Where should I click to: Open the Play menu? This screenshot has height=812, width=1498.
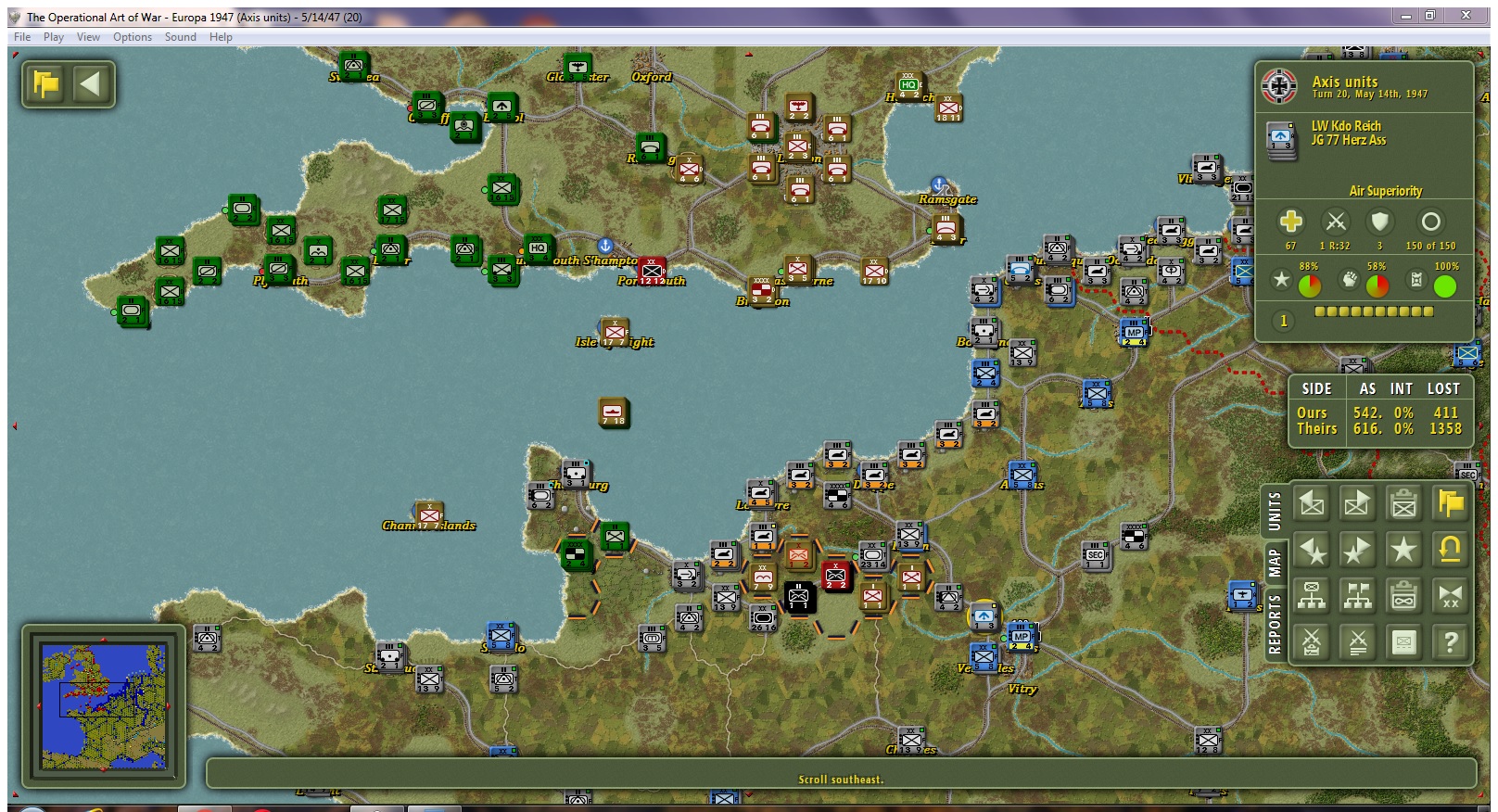coord(54,37)
